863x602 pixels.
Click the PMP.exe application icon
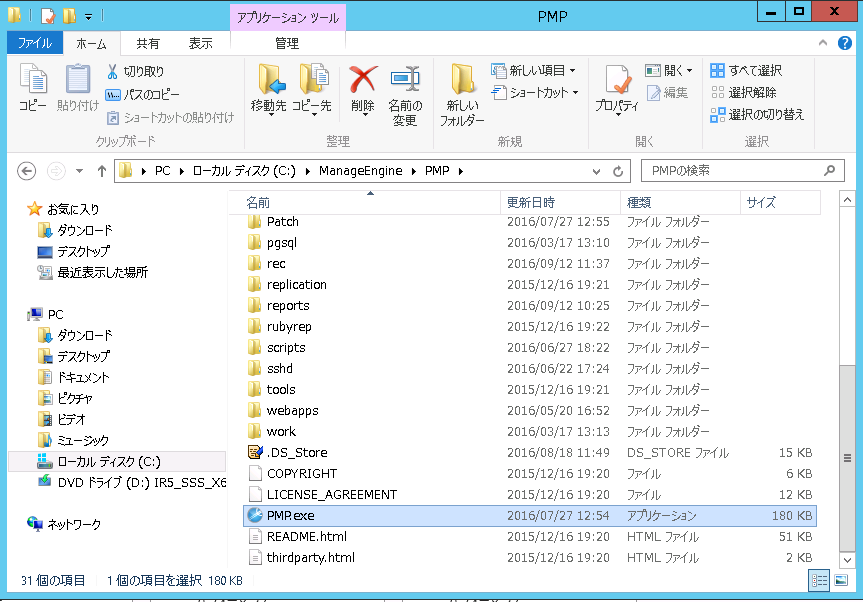pyautogui.click(x=255, y=516)
